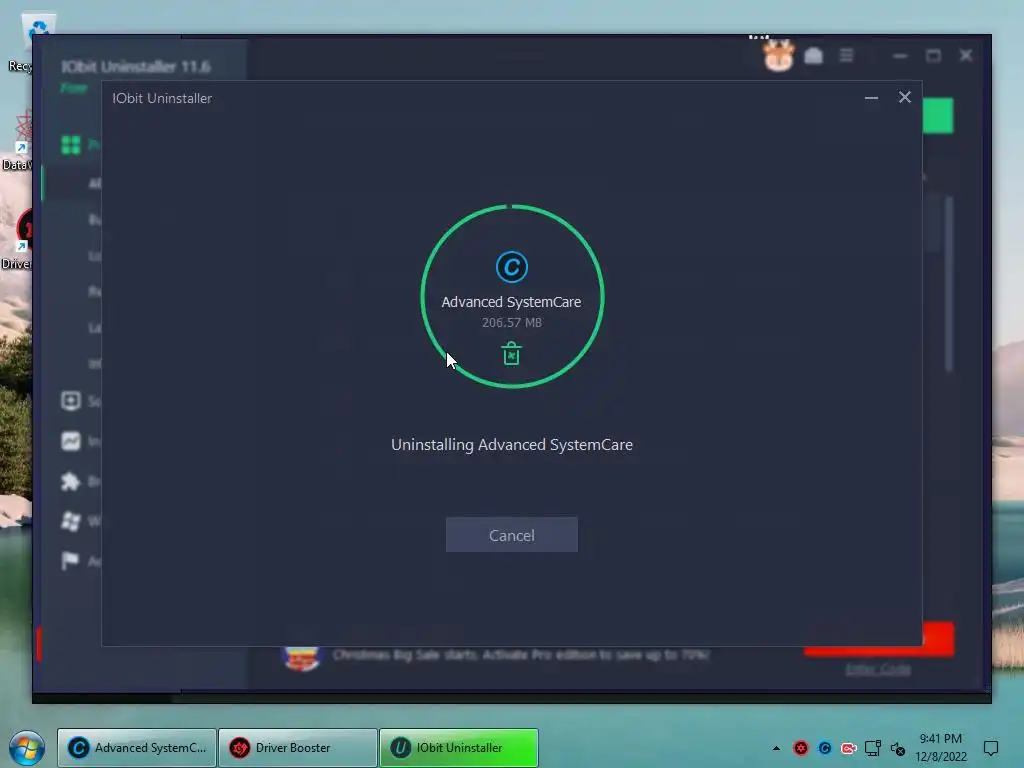Click the Enter Code link

878,669
